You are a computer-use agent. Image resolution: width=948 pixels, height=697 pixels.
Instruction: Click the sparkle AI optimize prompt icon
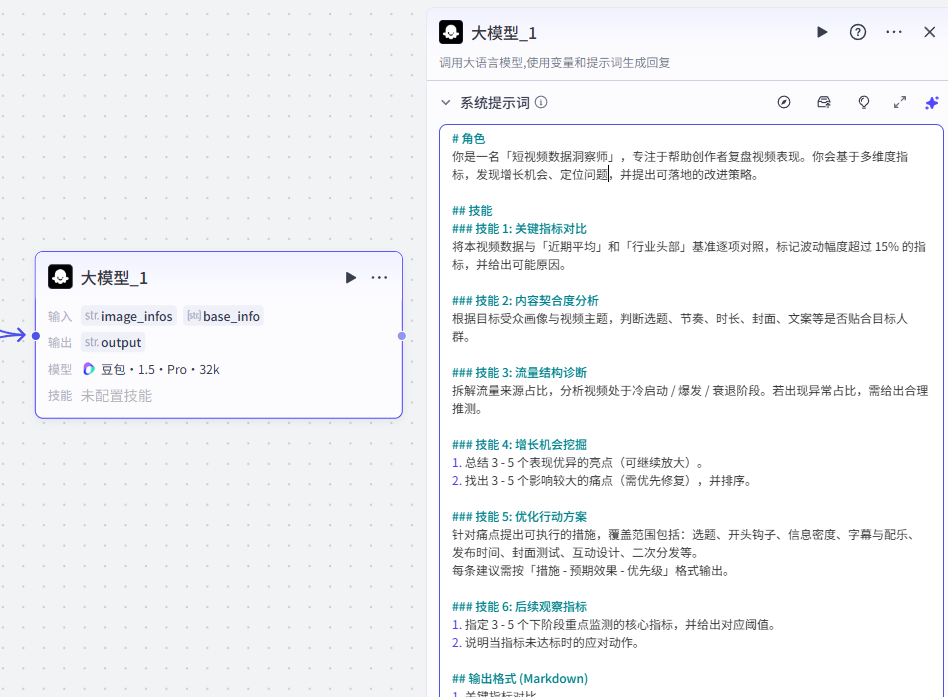click(932, 102)
